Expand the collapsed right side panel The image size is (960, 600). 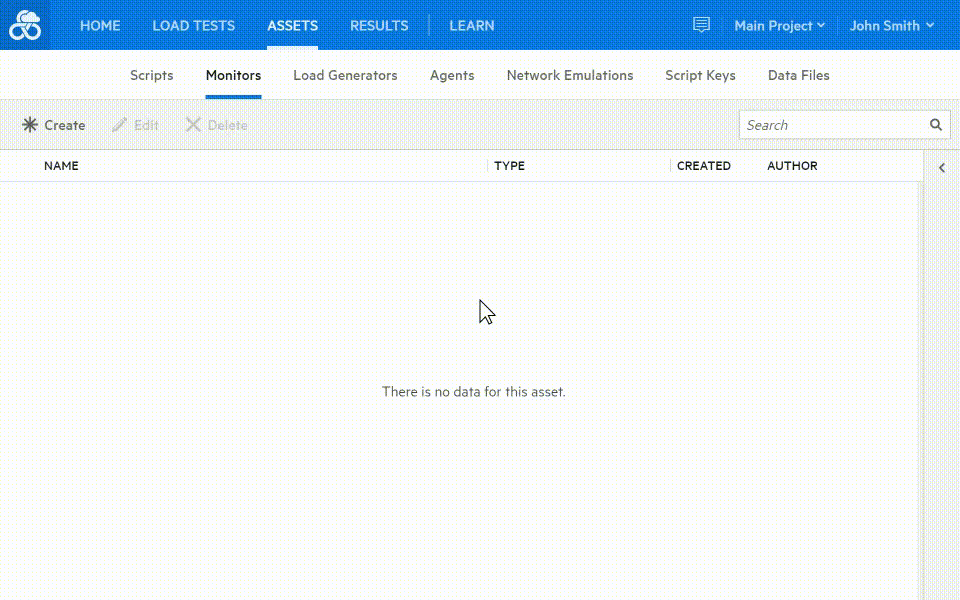tap(942, 168)
